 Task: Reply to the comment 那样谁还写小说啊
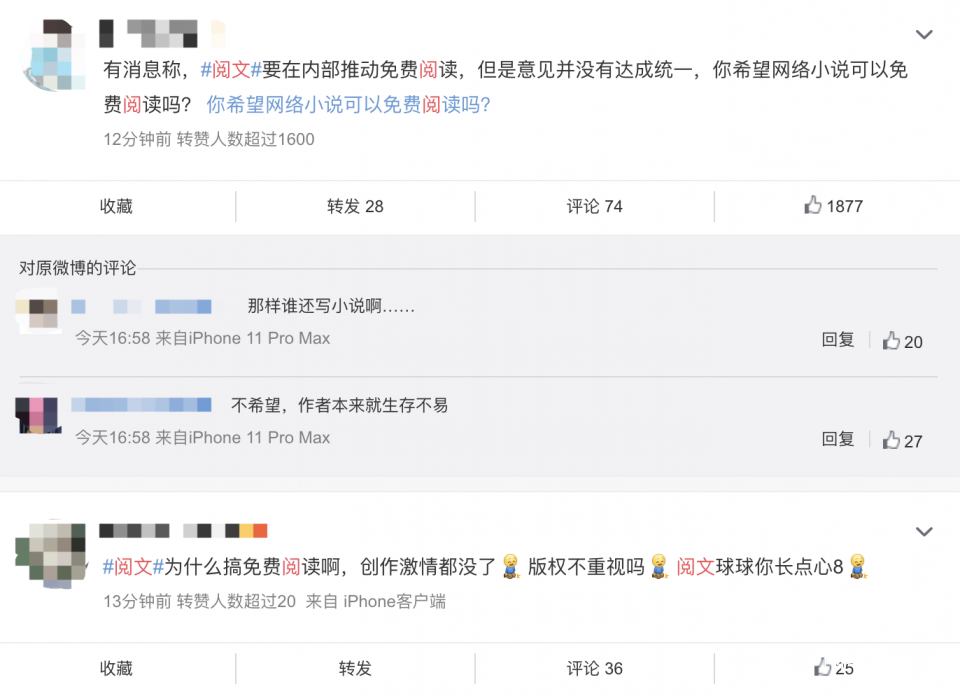(838, 340)
